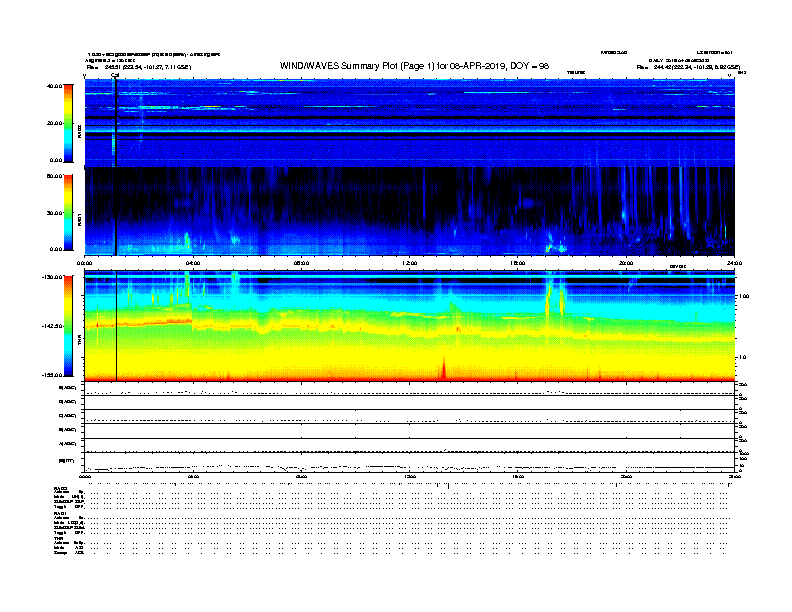Click 00:00 tick below the RAD1 spectrogram
This screenshot has width=792, height=612.
pos(85,263)
